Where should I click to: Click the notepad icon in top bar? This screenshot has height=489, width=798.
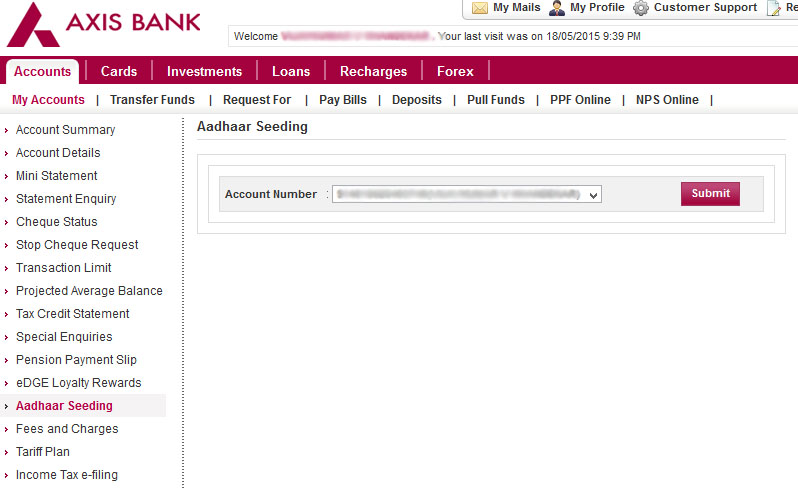[x=774, y=8]
